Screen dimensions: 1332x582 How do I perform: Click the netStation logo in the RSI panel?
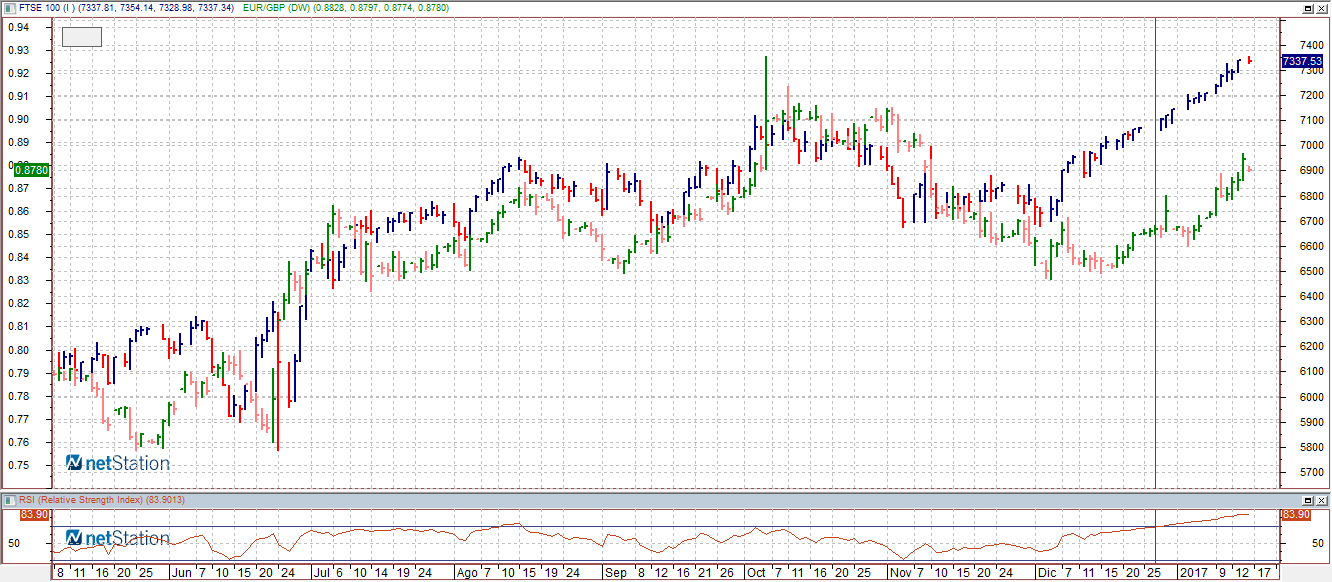(x=118, y=538)
